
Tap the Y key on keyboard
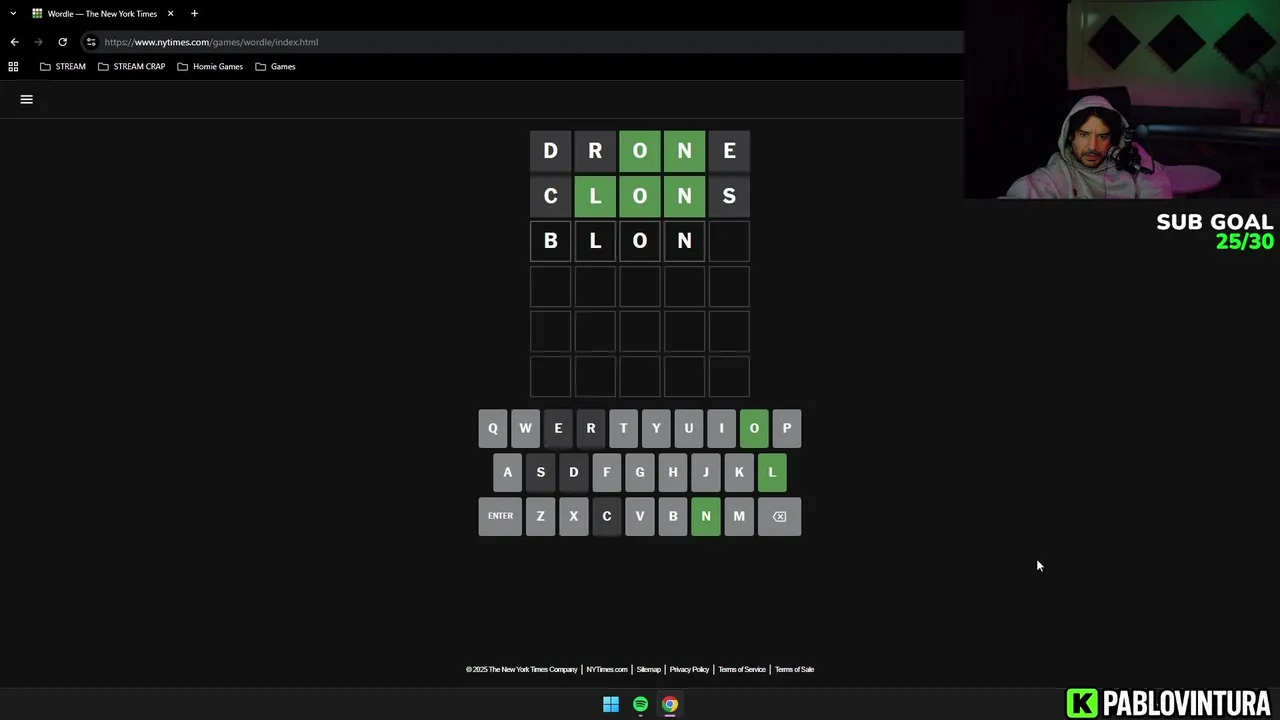pos(656,428)
